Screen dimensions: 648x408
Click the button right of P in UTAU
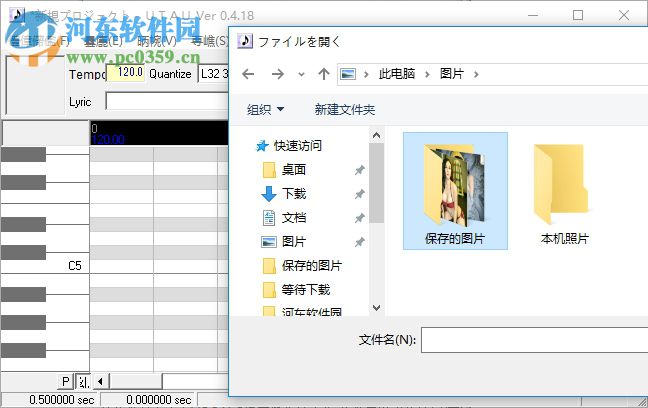[83, 382]
